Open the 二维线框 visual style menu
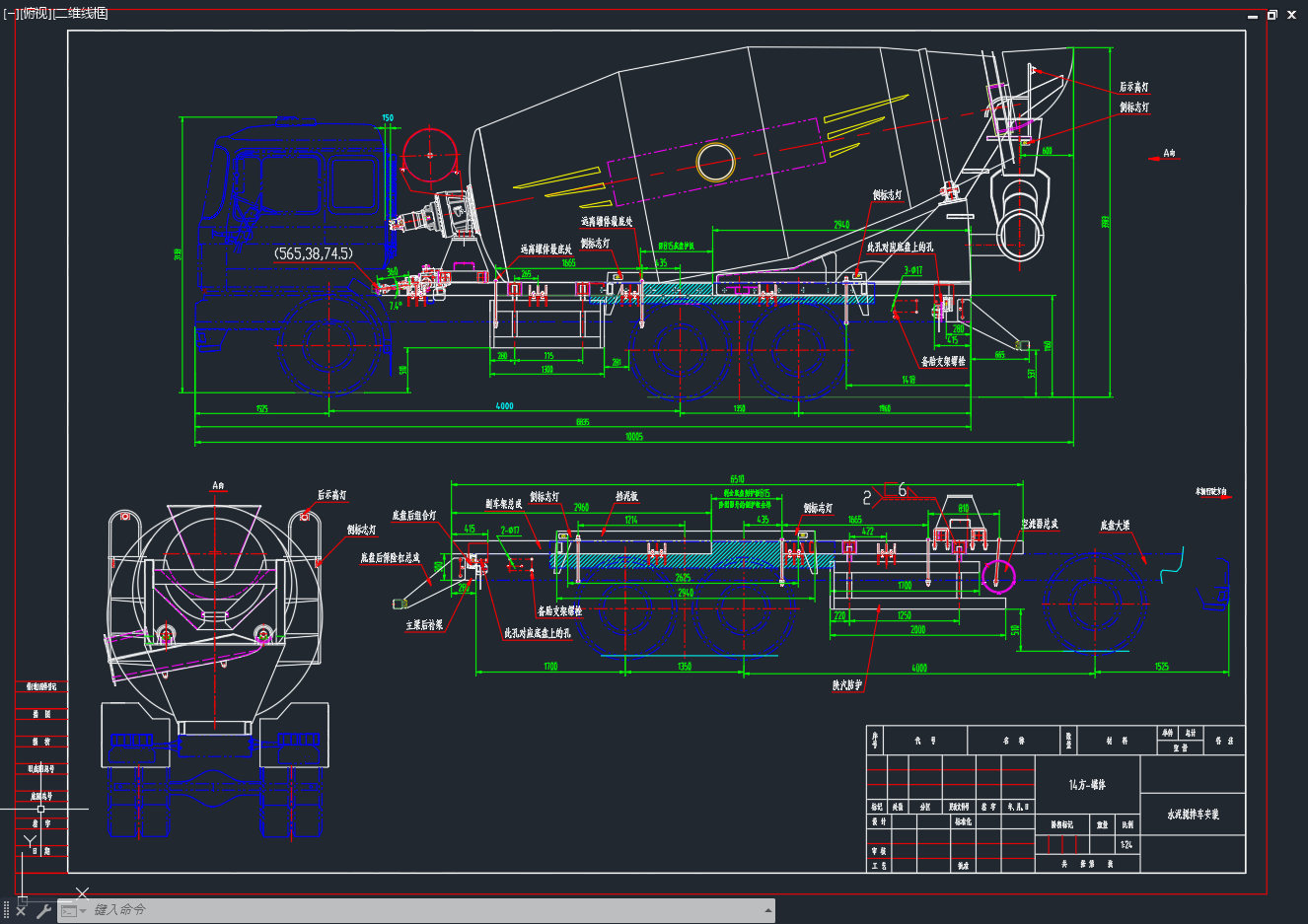Screen dimensions: 1308x924 coord(80,14)
